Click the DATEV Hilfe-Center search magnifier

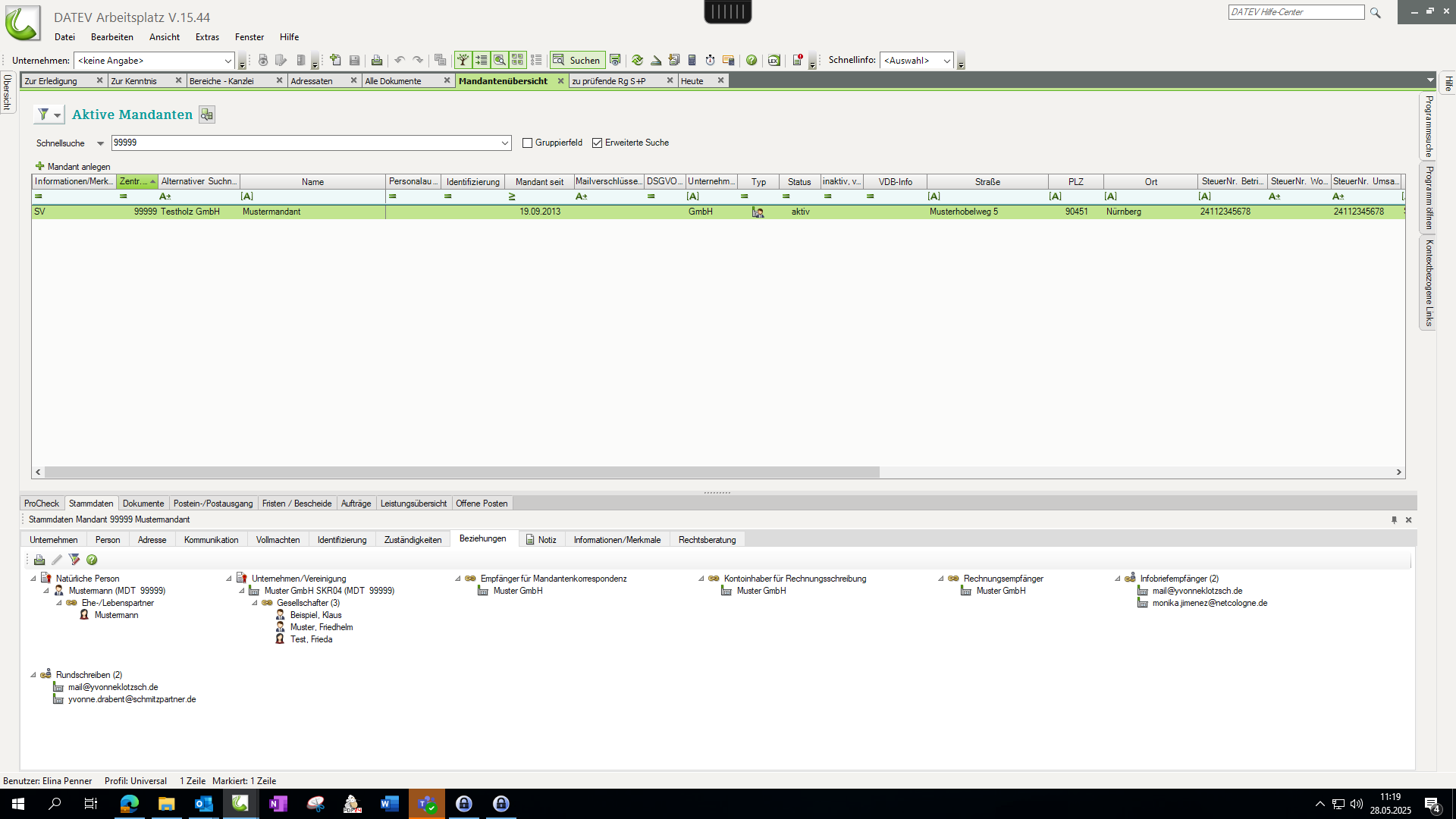click(1375, 13)
